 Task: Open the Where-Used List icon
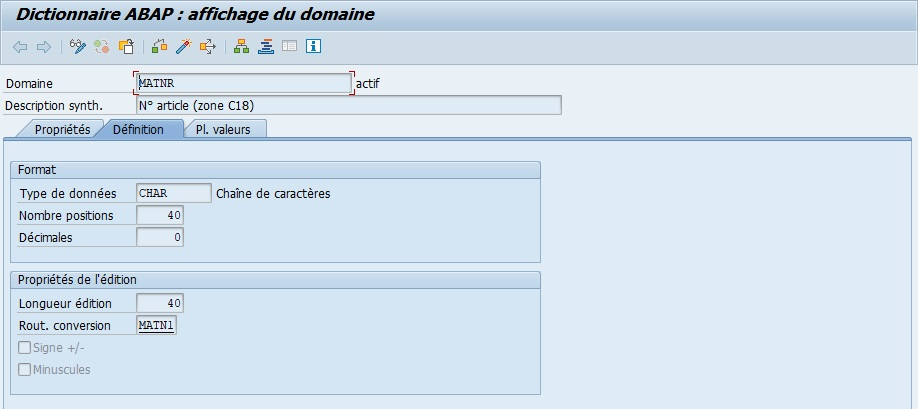pyautogui.click(x=207, y=46)
